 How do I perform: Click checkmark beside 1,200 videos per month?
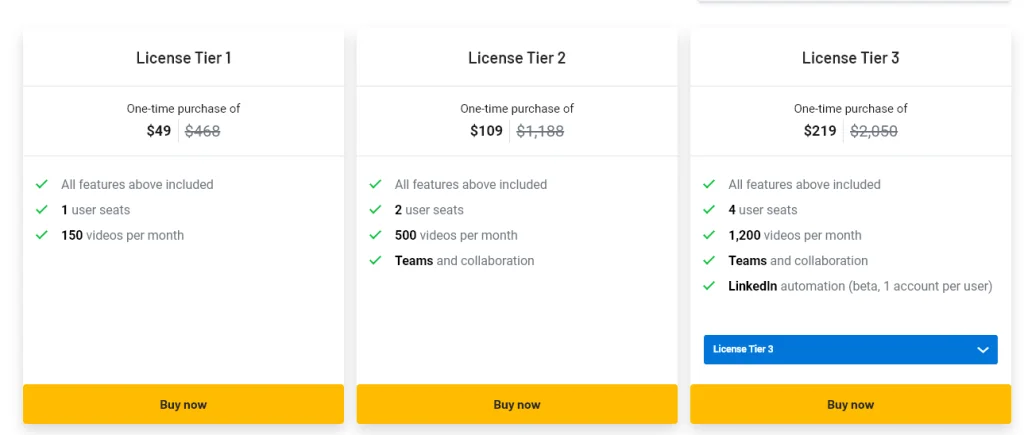pyautogui.click(x=709, y=235)
